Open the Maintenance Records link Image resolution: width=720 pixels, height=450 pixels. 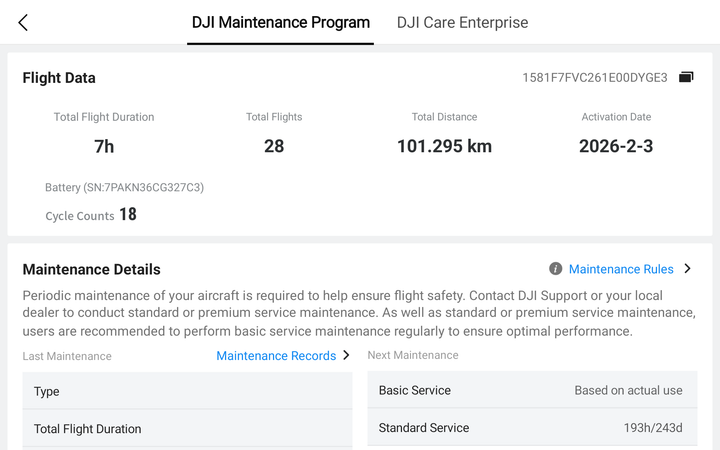pyautogui.click(x=276, y=355)
